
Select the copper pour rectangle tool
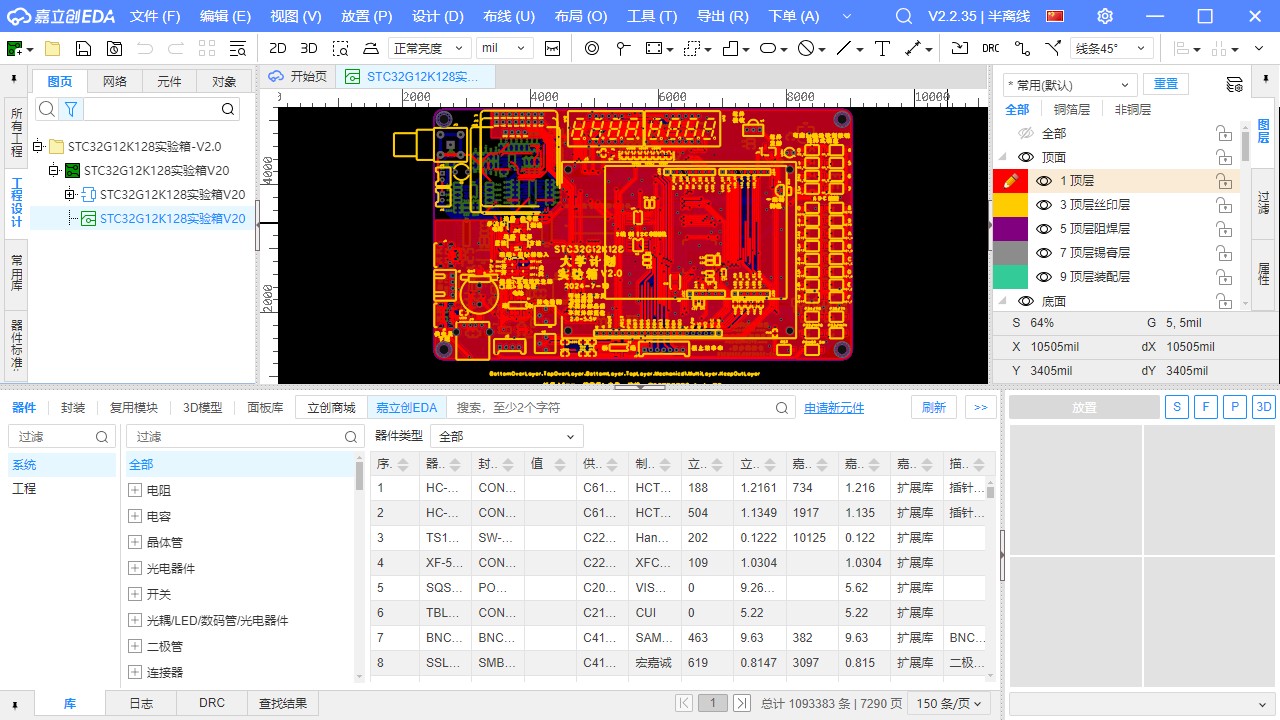[654, 48]
